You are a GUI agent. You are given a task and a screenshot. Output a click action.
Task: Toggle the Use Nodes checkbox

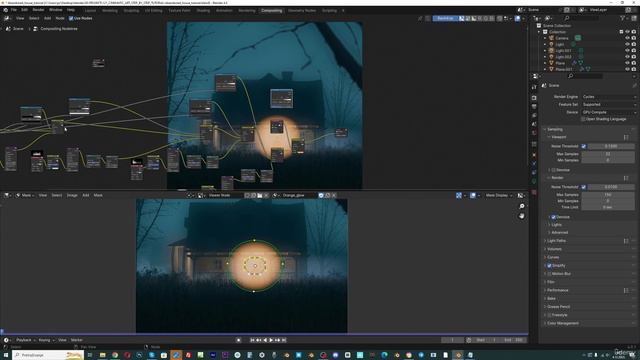[x=71, y=18]
